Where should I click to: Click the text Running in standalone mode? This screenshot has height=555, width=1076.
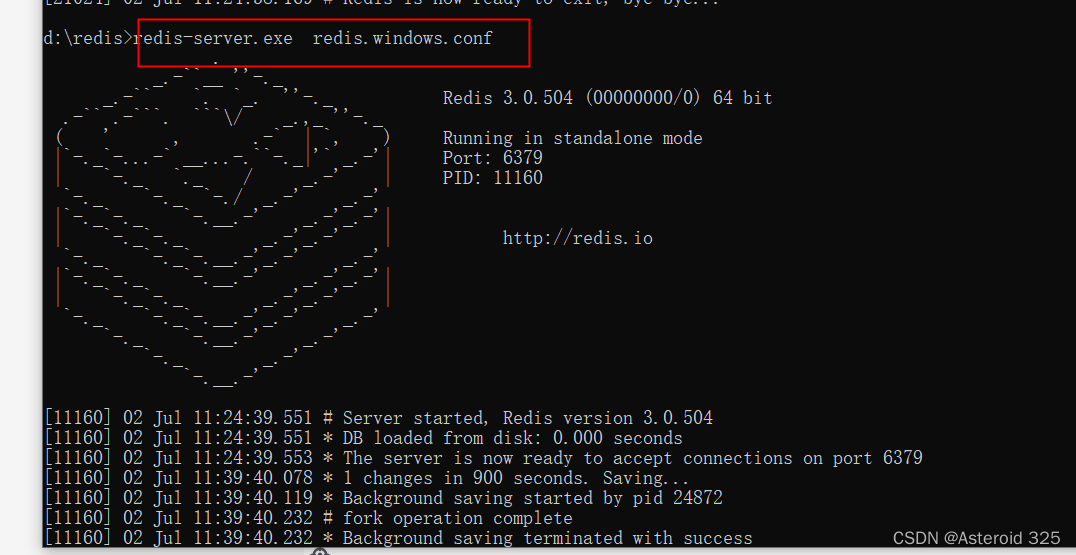572,138
